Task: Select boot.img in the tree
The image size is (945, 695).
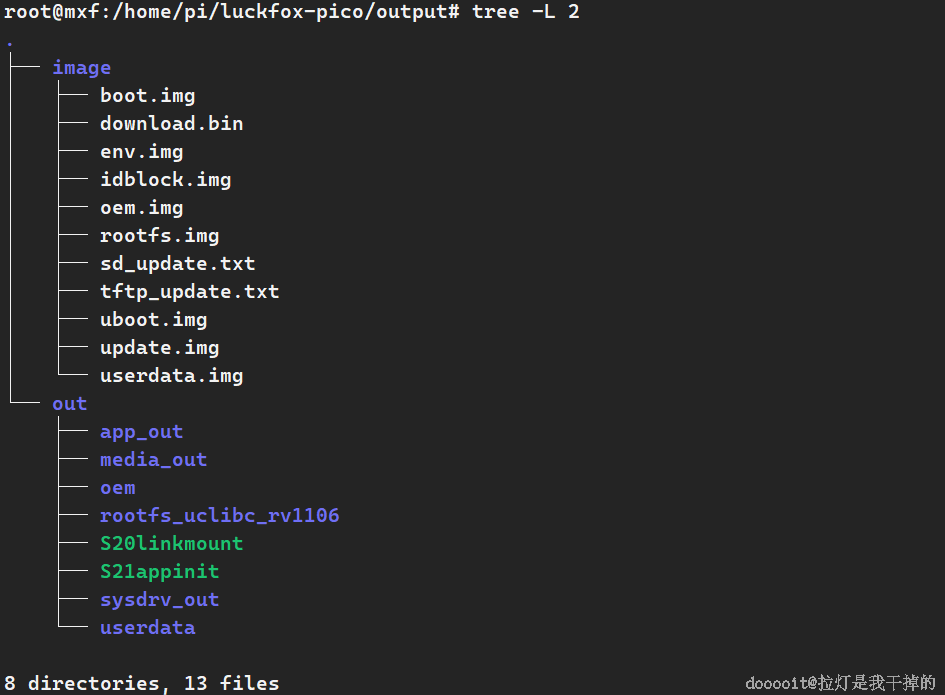Action: (x=147, y=96)
